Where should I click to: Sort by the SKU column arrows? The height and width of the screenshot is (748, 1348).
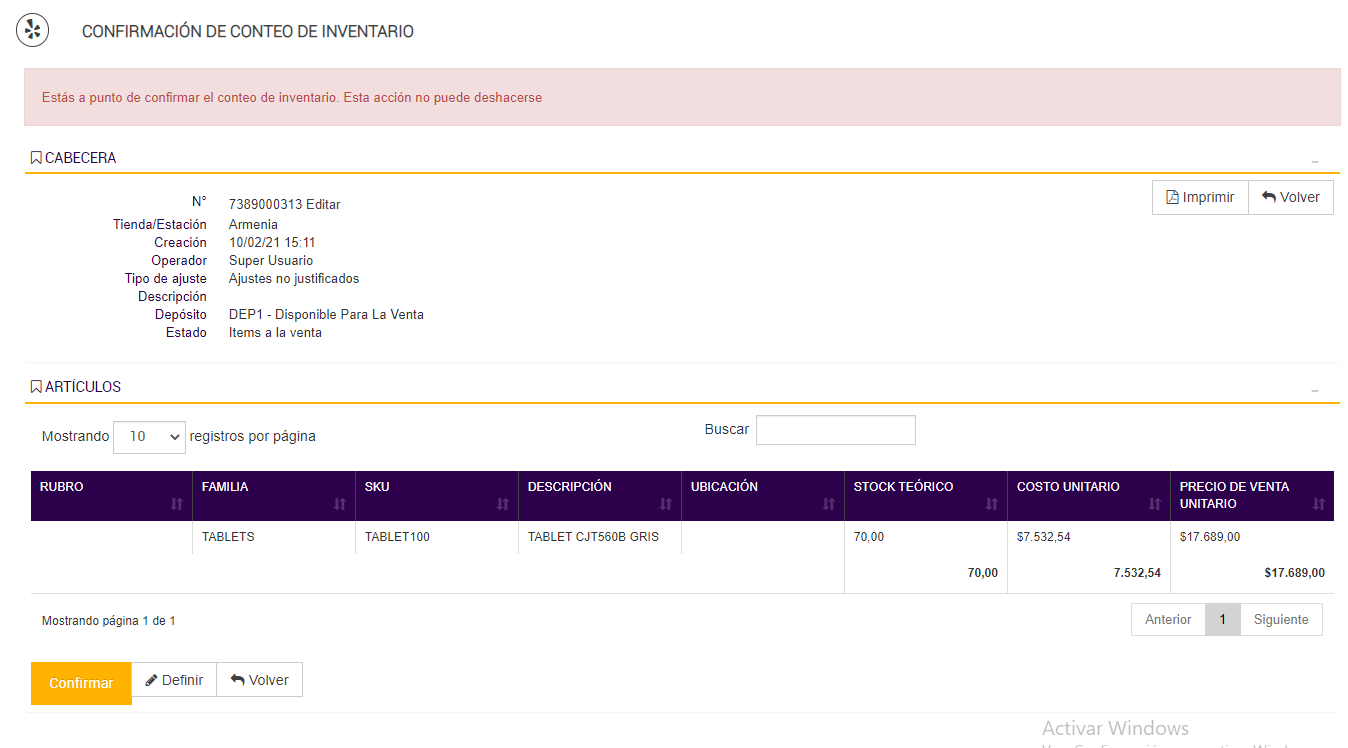503,504
